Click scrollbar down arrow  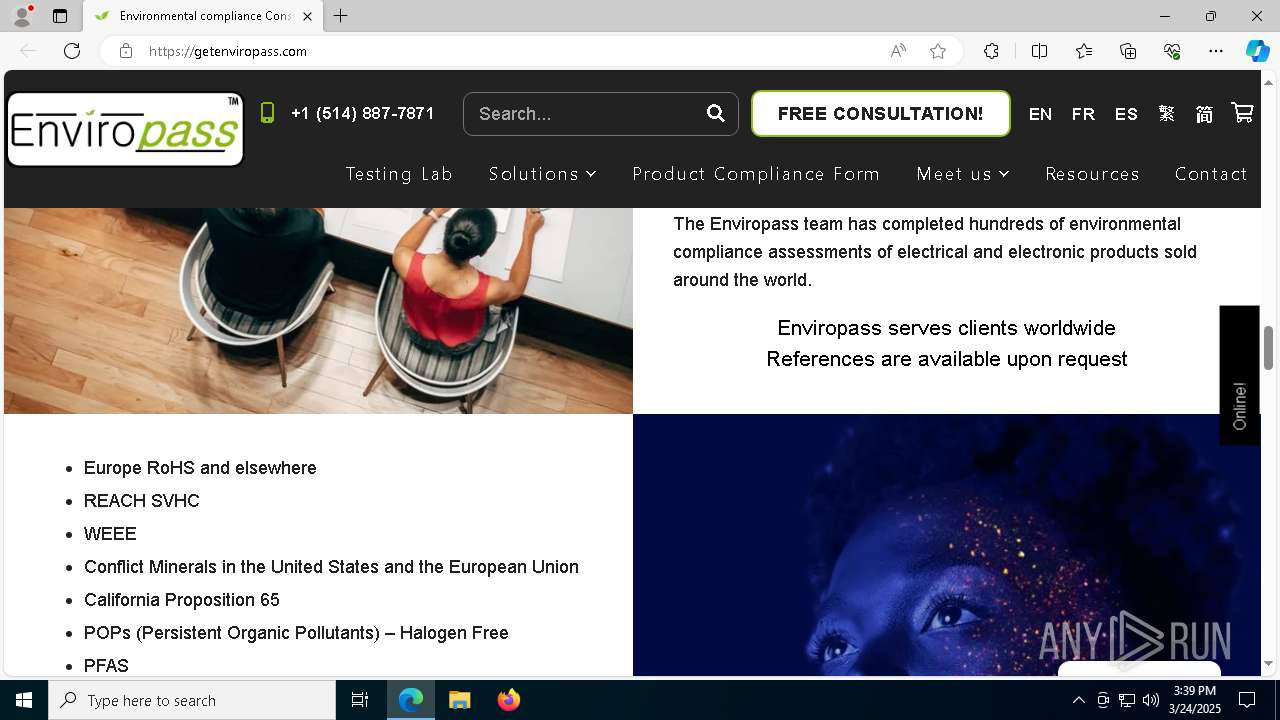click(x=1268, y=663)
